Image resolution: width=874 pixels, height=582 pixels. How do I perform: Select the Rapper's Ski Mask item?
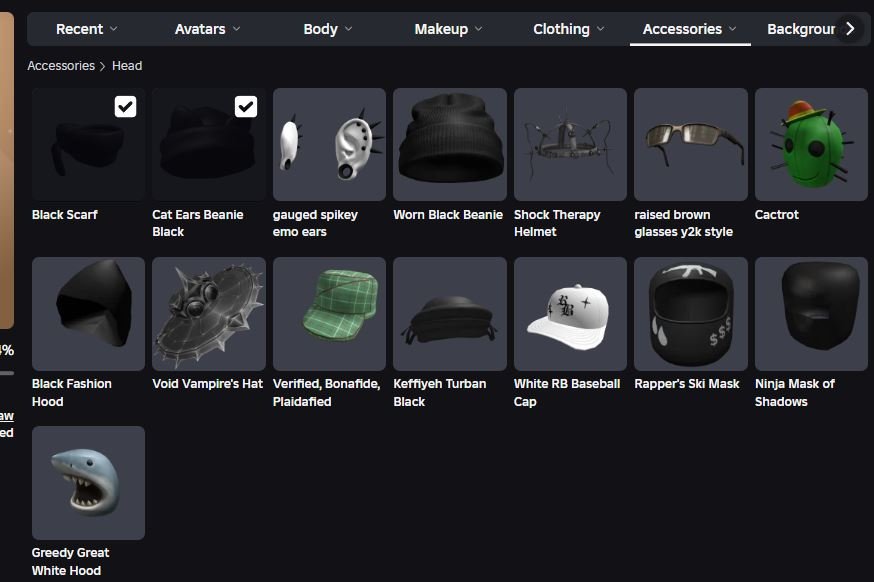(691, 314)
